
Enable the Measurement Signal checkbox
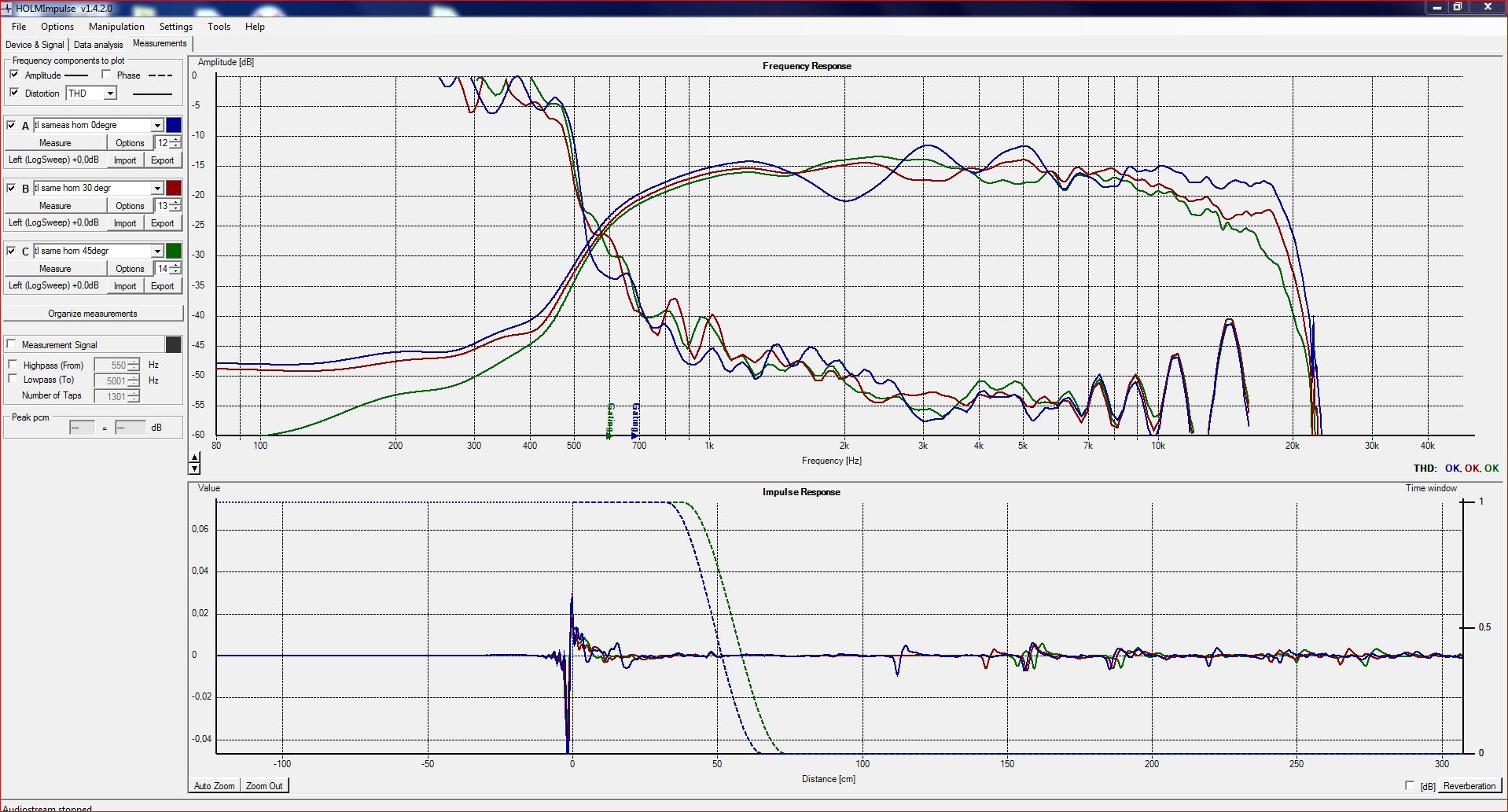coord(11,344)
